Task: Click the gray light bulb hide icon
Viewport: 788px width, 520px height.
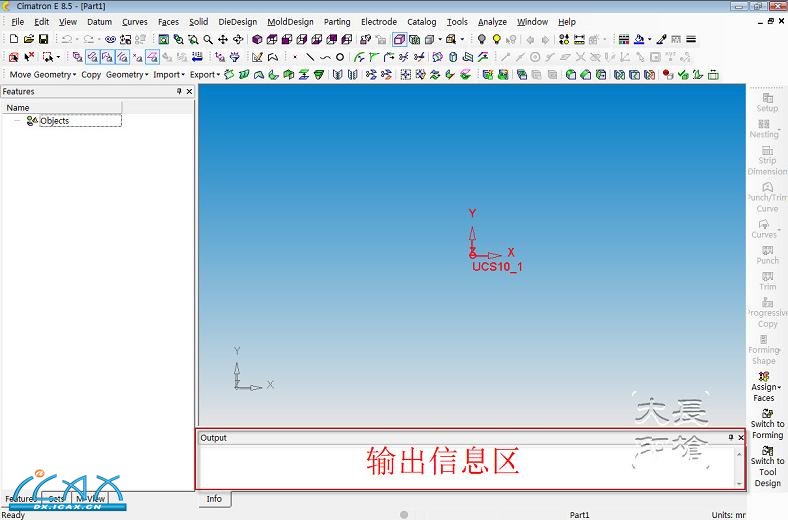Action: (481, 39)
